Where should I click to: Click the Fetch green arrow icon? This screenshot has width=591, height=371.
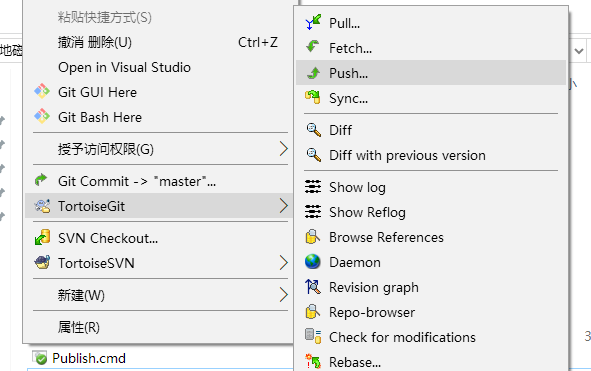pos(313,47)
